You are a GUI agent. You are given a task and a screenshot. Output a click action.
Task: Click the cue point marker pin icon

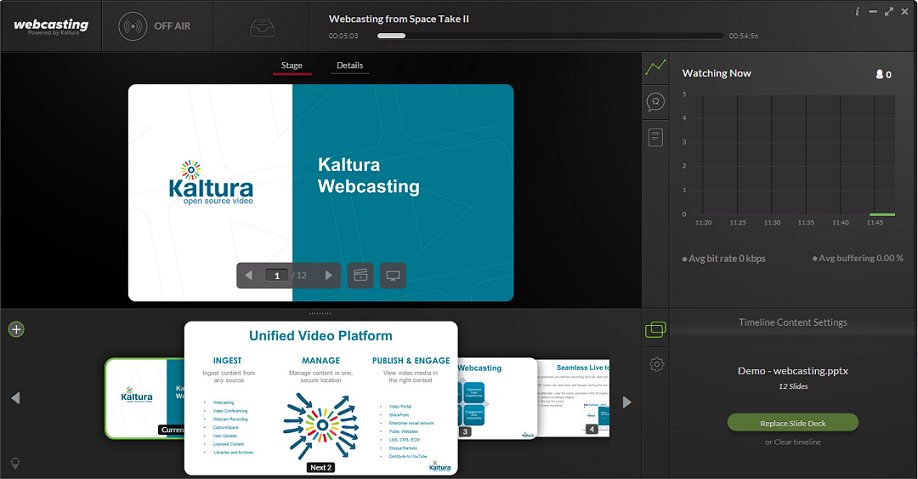point(15,463)
